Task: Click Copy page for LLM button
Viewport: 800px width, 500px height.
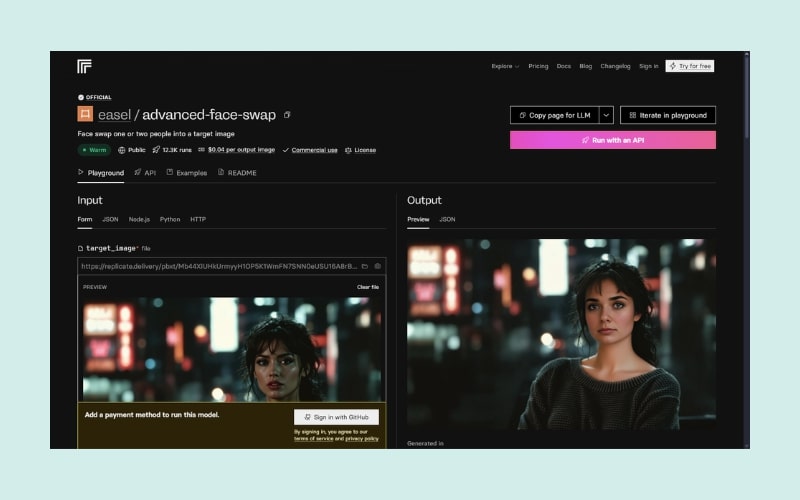Action: tap(555, 115)
